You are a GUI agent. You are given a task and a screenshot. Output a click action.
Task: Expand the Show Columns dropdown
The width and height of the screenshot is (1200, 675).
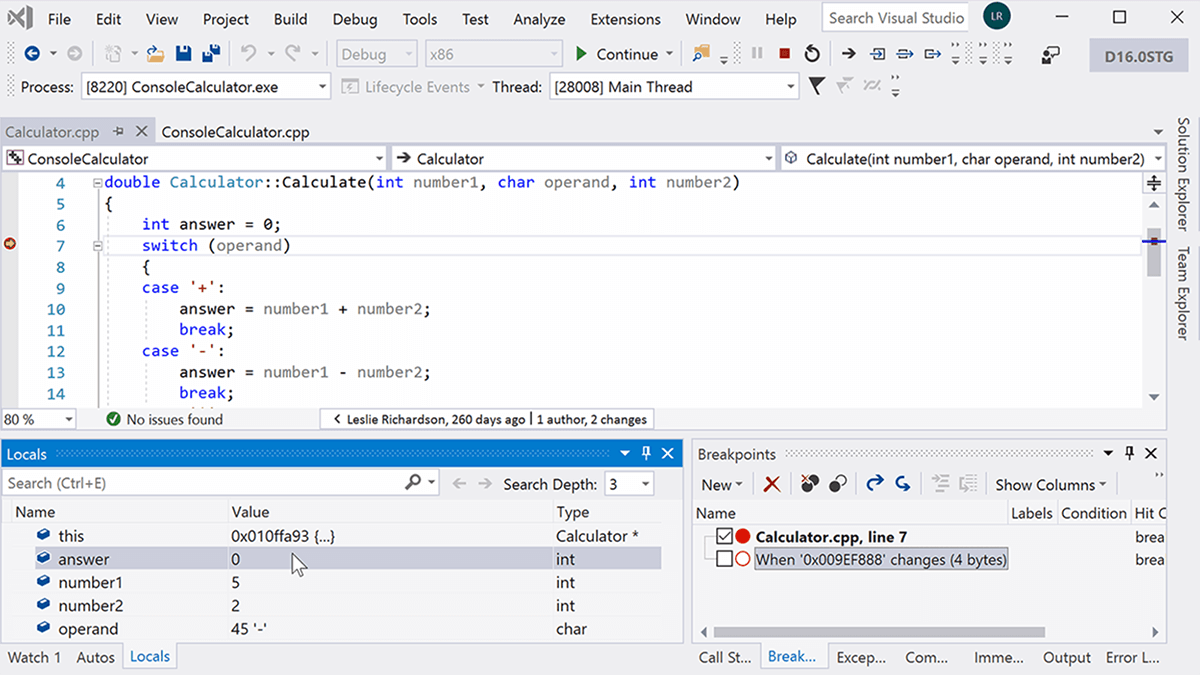[x=1051, y=484]
